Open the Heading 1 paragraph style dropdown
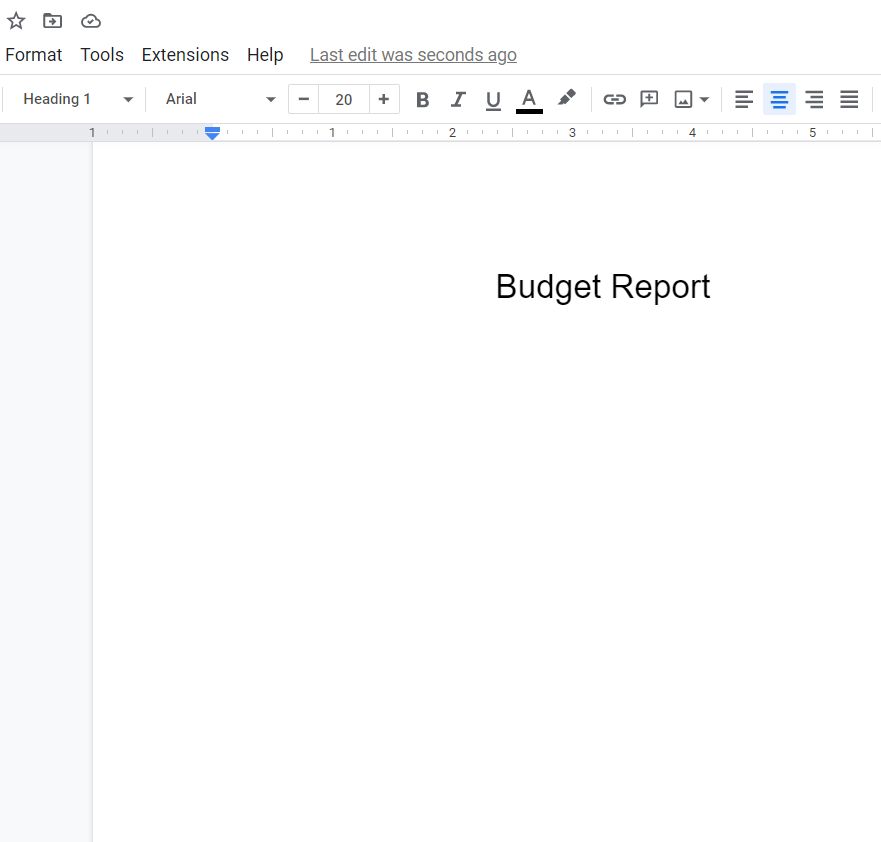881x842 pixels. (x=78, y=99)
